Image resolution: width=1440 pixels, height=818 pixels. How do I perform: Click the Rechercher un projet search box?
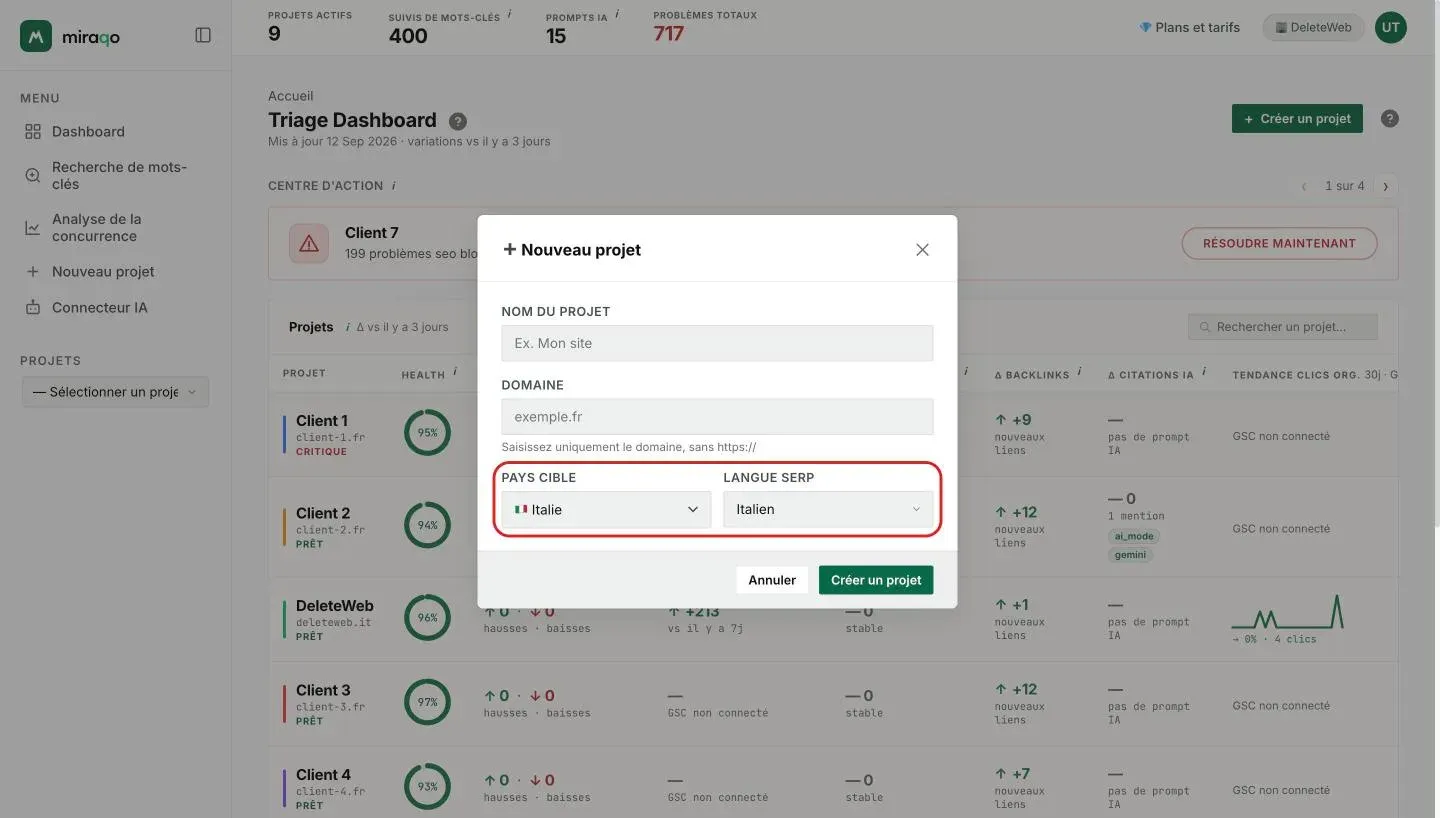(x=1283, y=327)
